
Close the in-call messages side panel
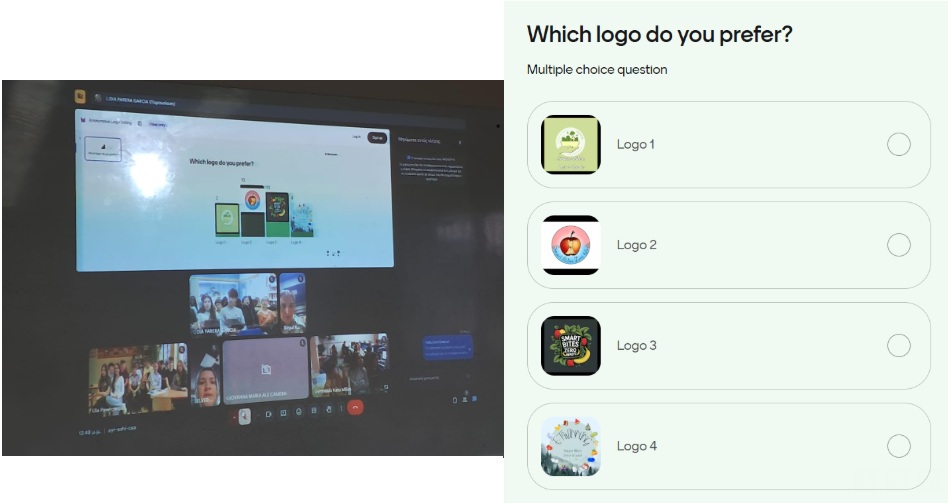[460, 143]
